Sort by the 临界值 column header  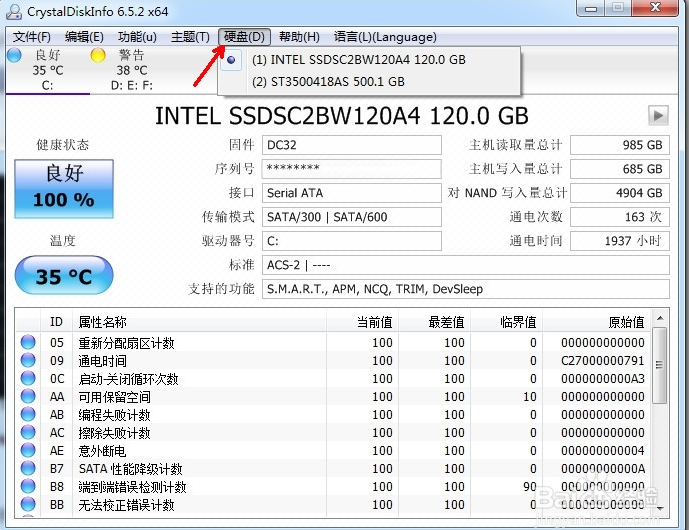click(x=507, y=322)
